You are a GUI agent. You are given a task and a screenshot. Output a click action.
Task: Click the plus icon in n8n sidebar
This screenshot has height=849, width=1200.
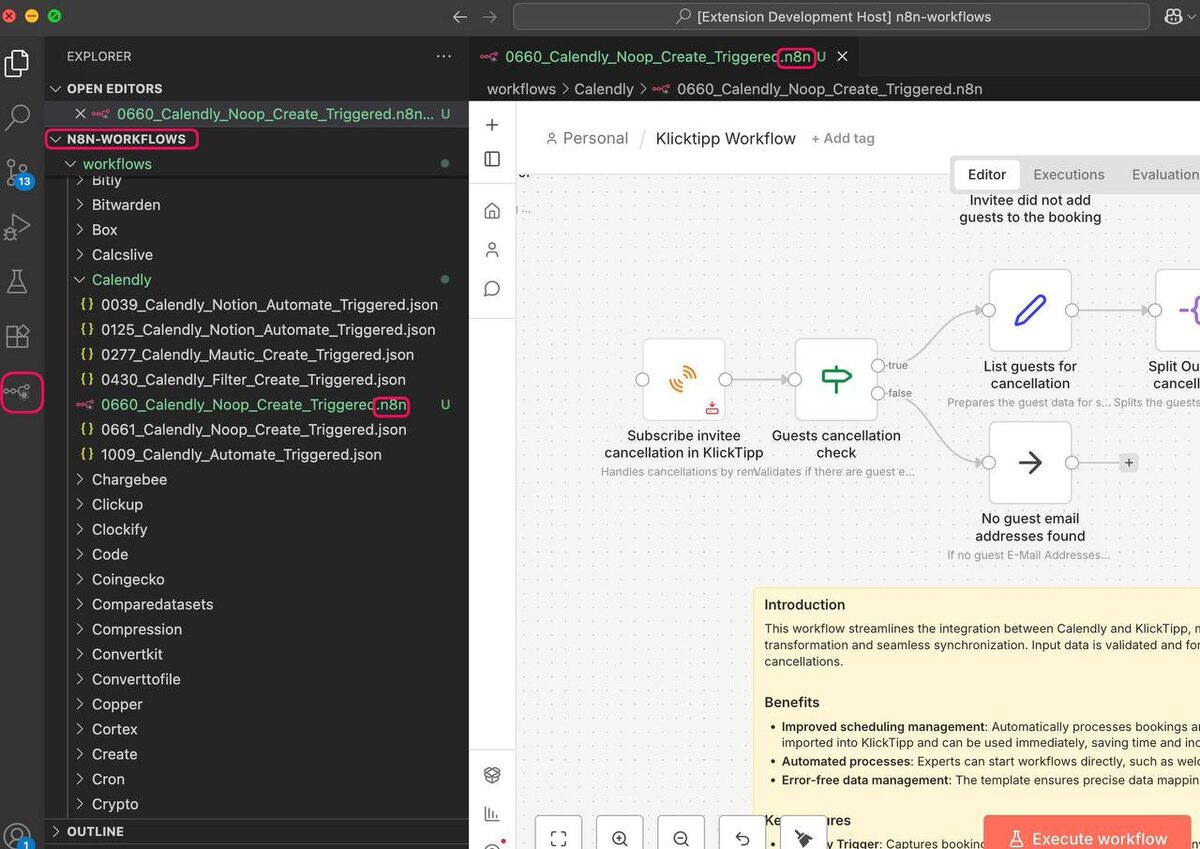pos(492,125)
